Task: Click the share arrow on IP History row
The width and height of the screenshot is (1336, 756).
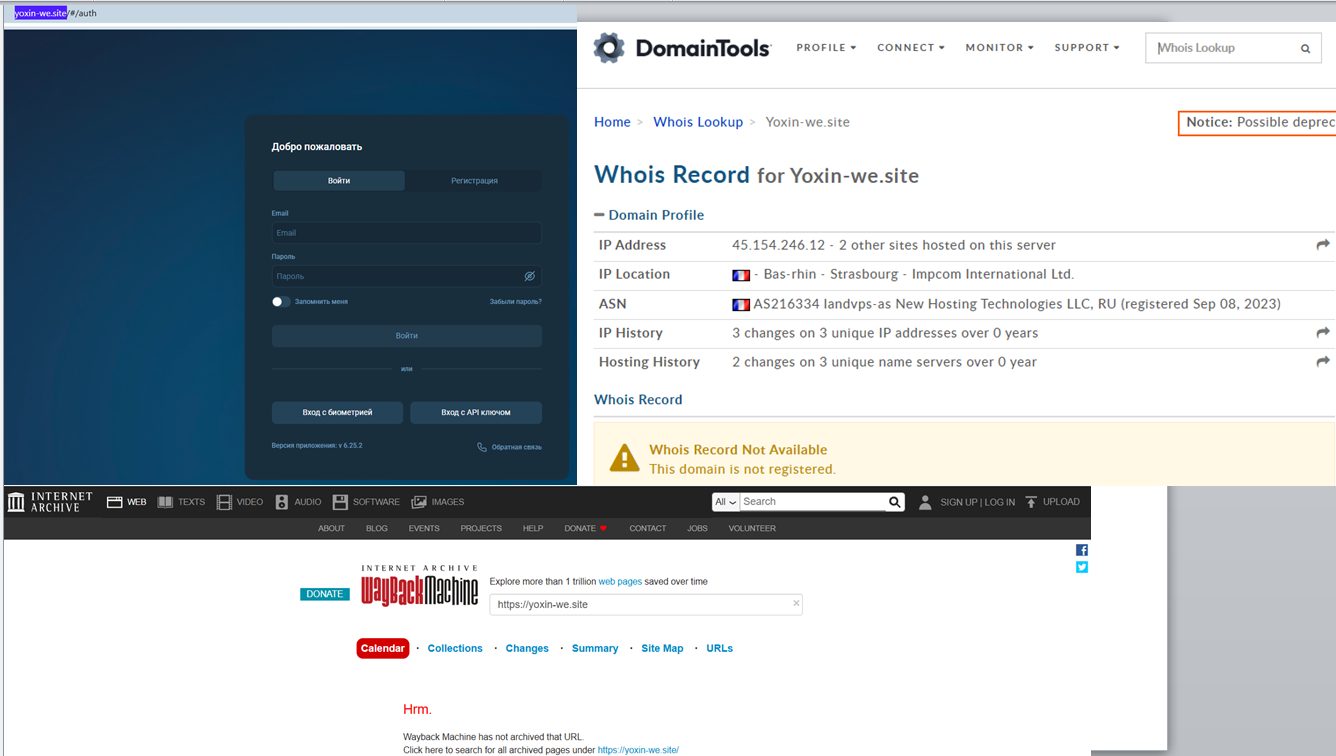Action: tap(1323, 333)
